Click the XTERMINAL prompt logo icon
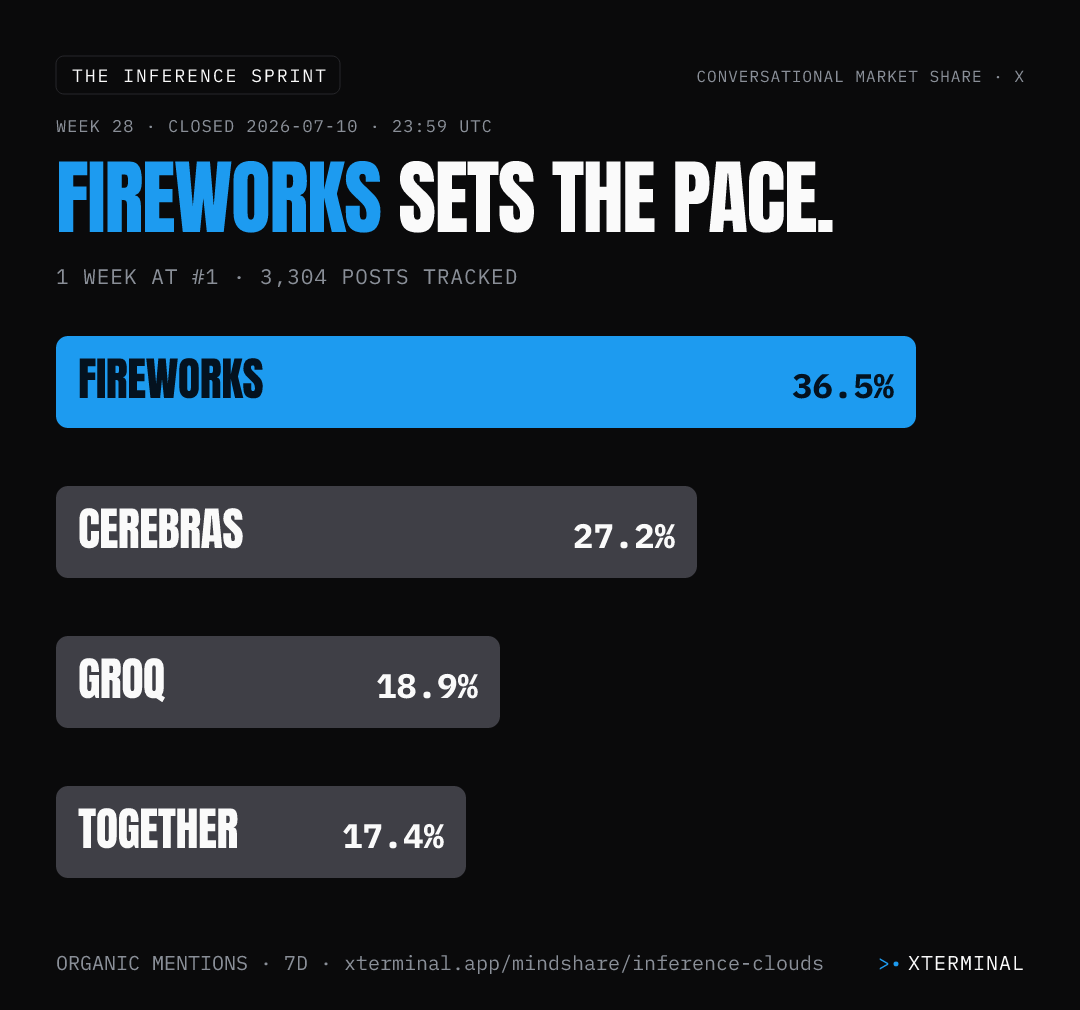 click(889, 964)
